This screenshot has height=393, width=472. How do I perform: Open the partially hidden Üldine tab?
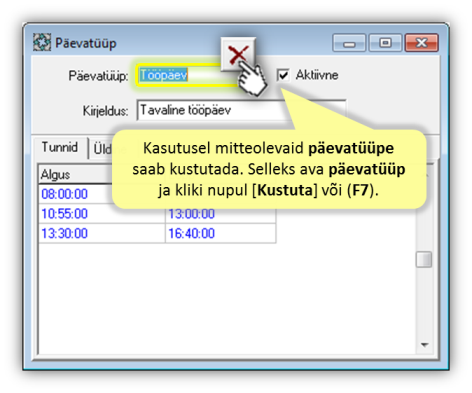[102, 149]
